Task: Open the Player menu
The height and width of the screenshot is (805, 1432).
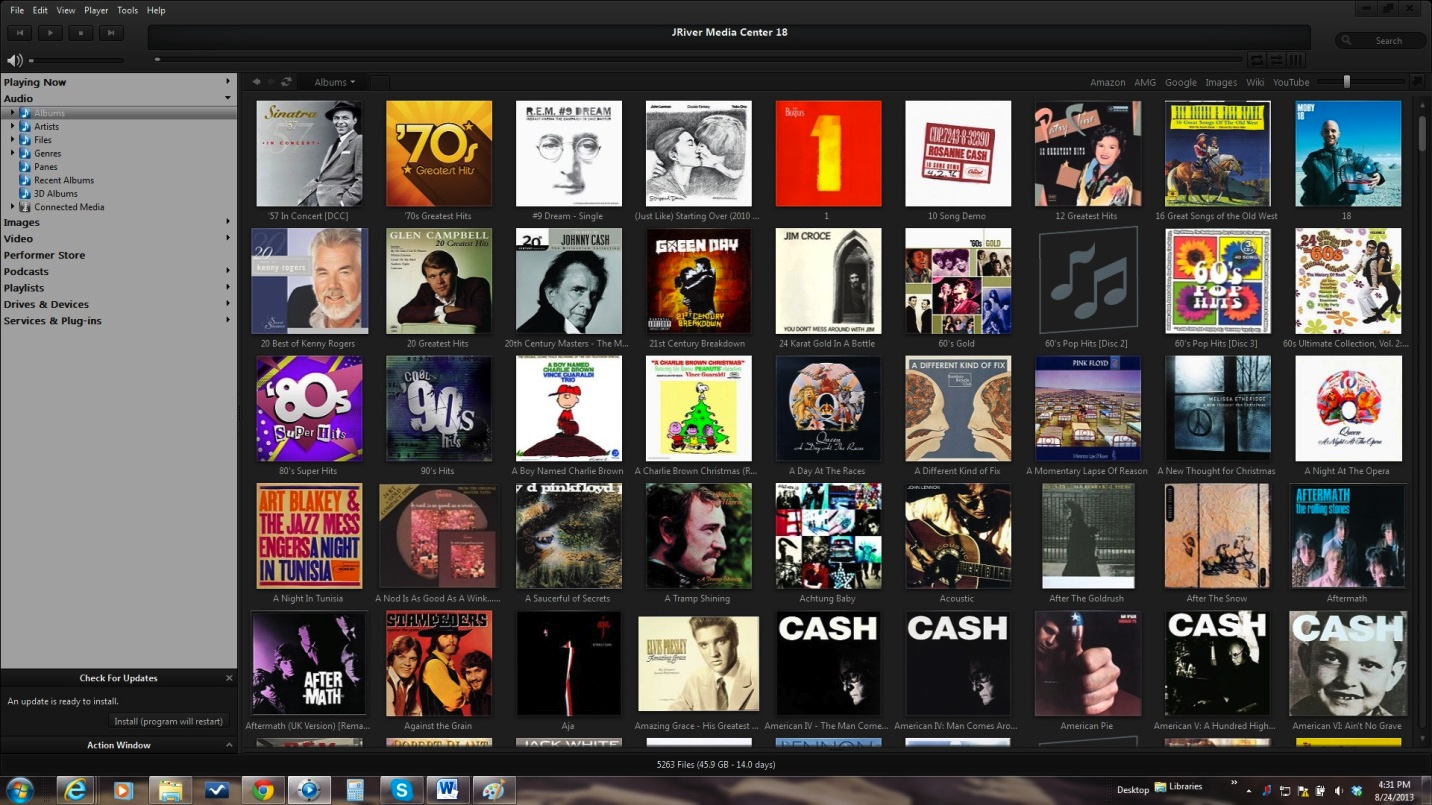Action: (x=96, y=10)
